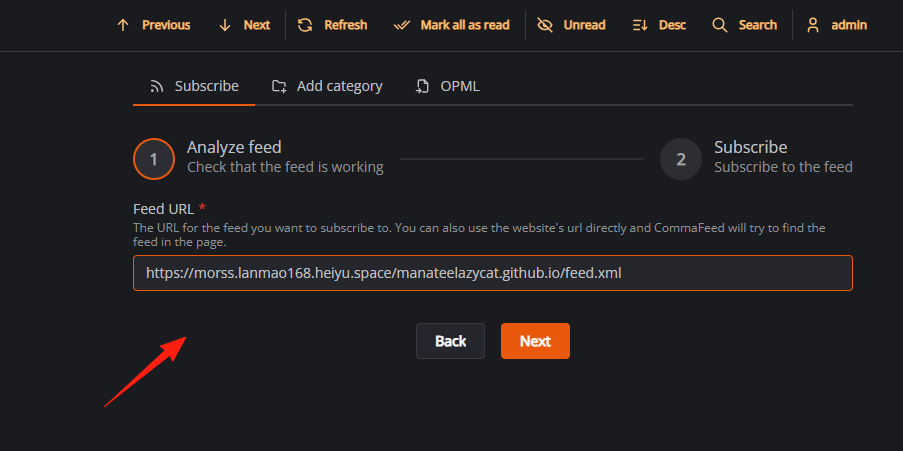This screenshot has height=451, width=903.
Task: Click the RSS icon on the Subscribe tab
Action: 157,86
